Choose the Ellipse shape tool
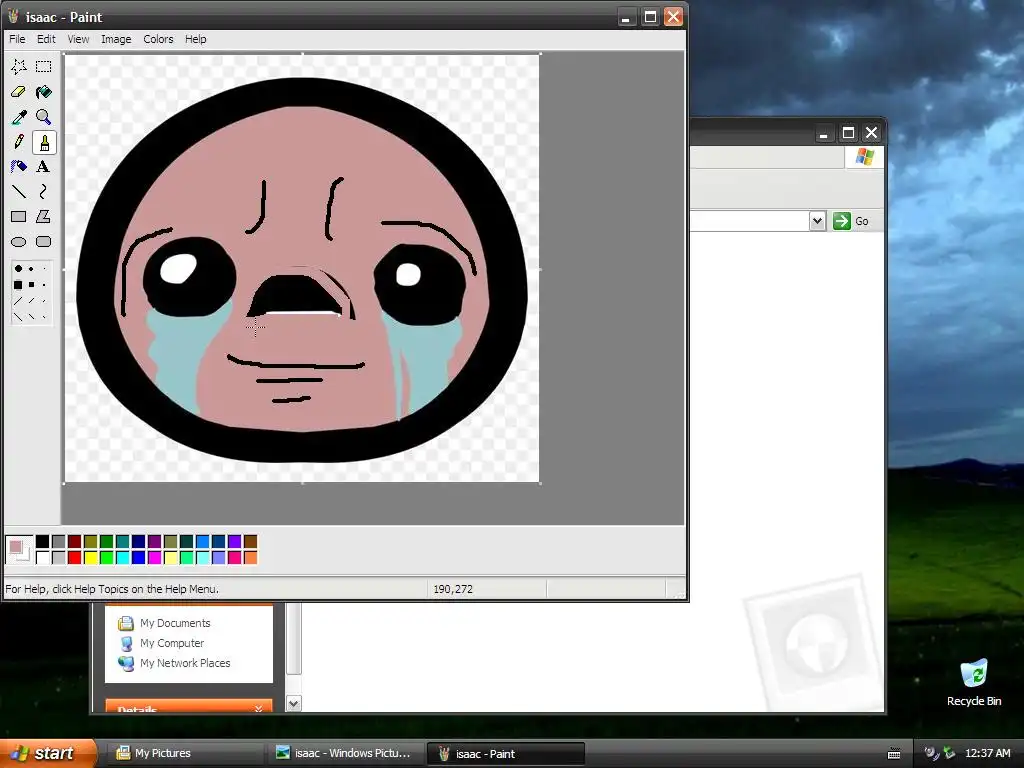The width and height of the screenshot is (1024, 768). coord(18,242)
